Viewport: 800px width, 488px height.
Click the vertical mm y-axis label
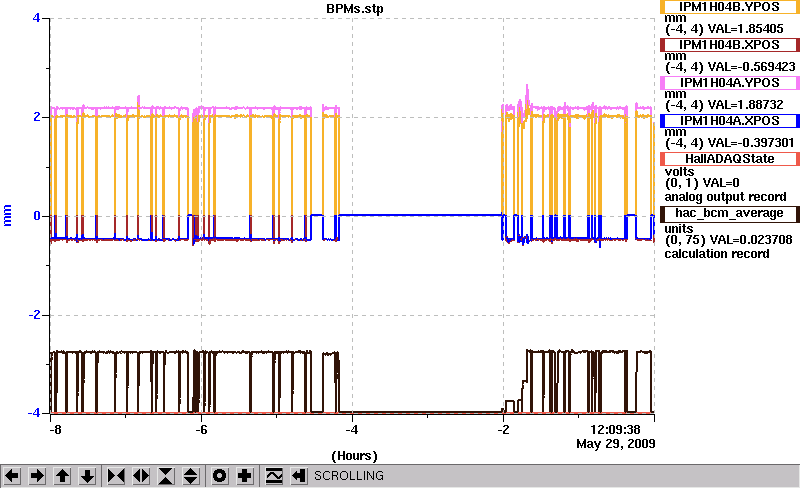click(x=7, y=215)
